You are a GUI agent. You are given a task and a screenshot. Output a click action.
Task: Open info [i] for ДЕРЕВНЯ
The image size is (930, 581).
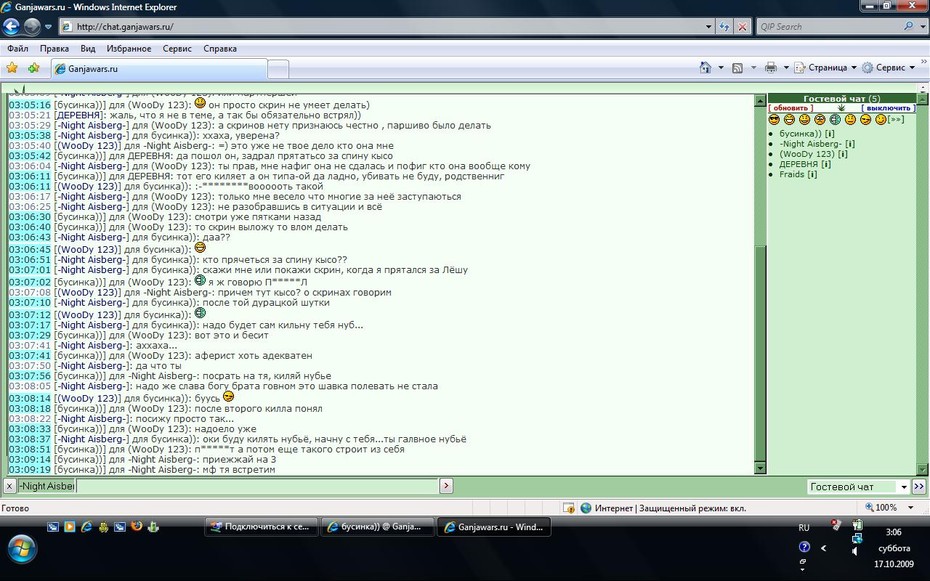[826, 164]
